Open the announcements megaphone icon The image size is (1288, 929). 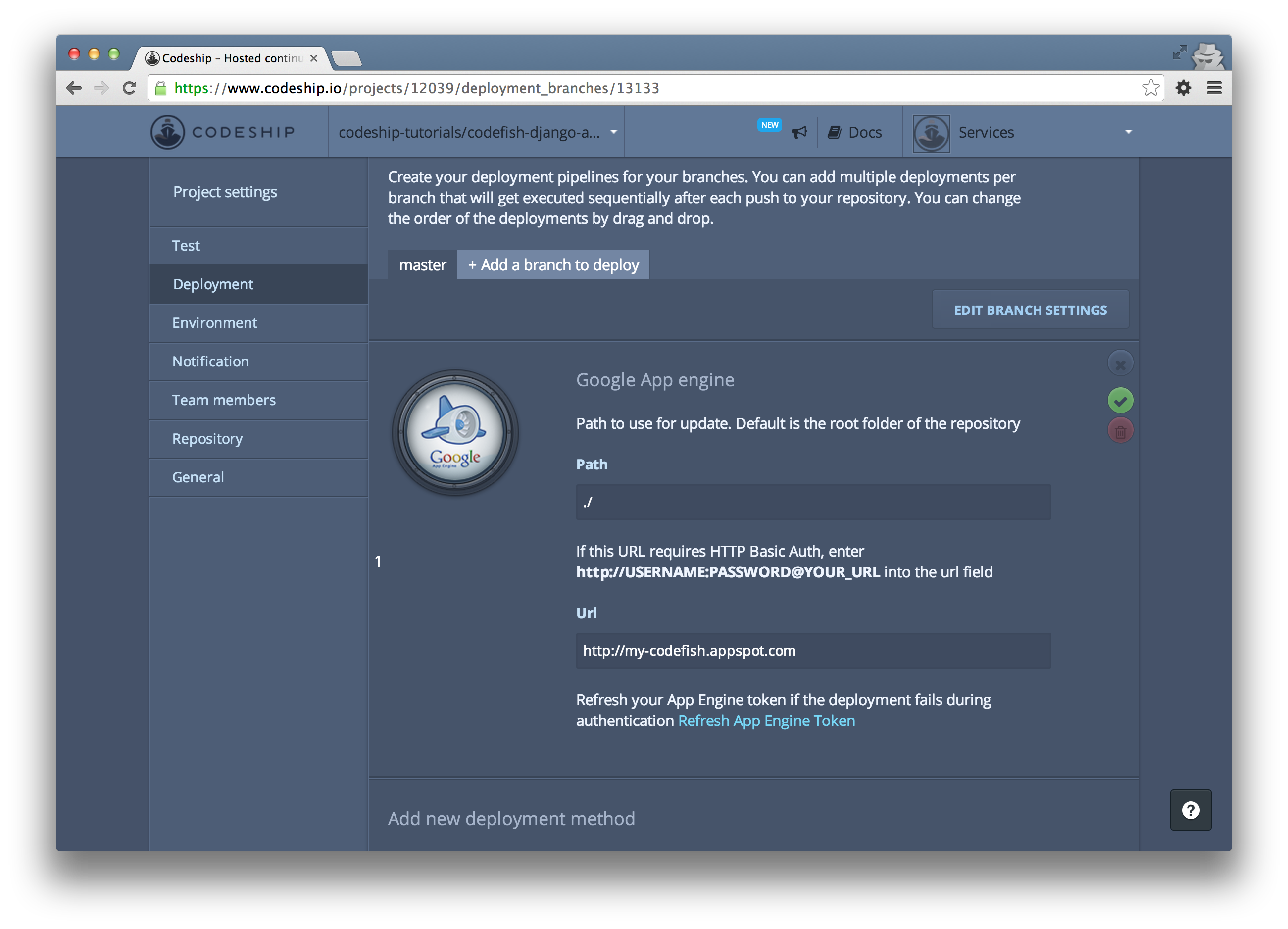coord(799,132)
